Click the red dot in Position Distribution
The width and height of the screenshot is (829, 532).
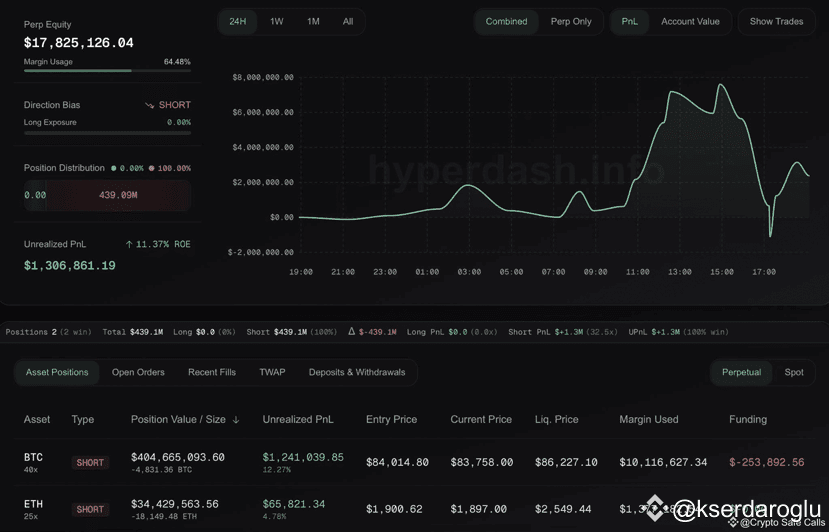point(151,168)
